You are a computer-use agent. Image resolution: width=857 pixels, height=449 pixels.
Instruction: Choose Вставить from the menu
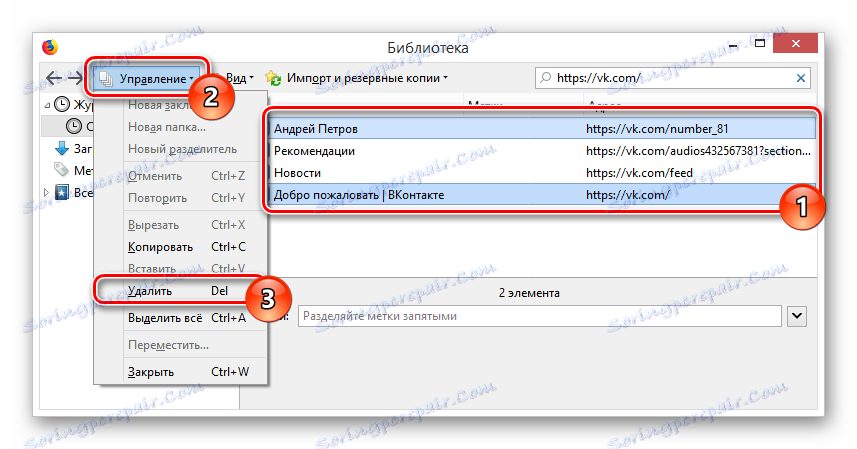click(x=180, y=269)
